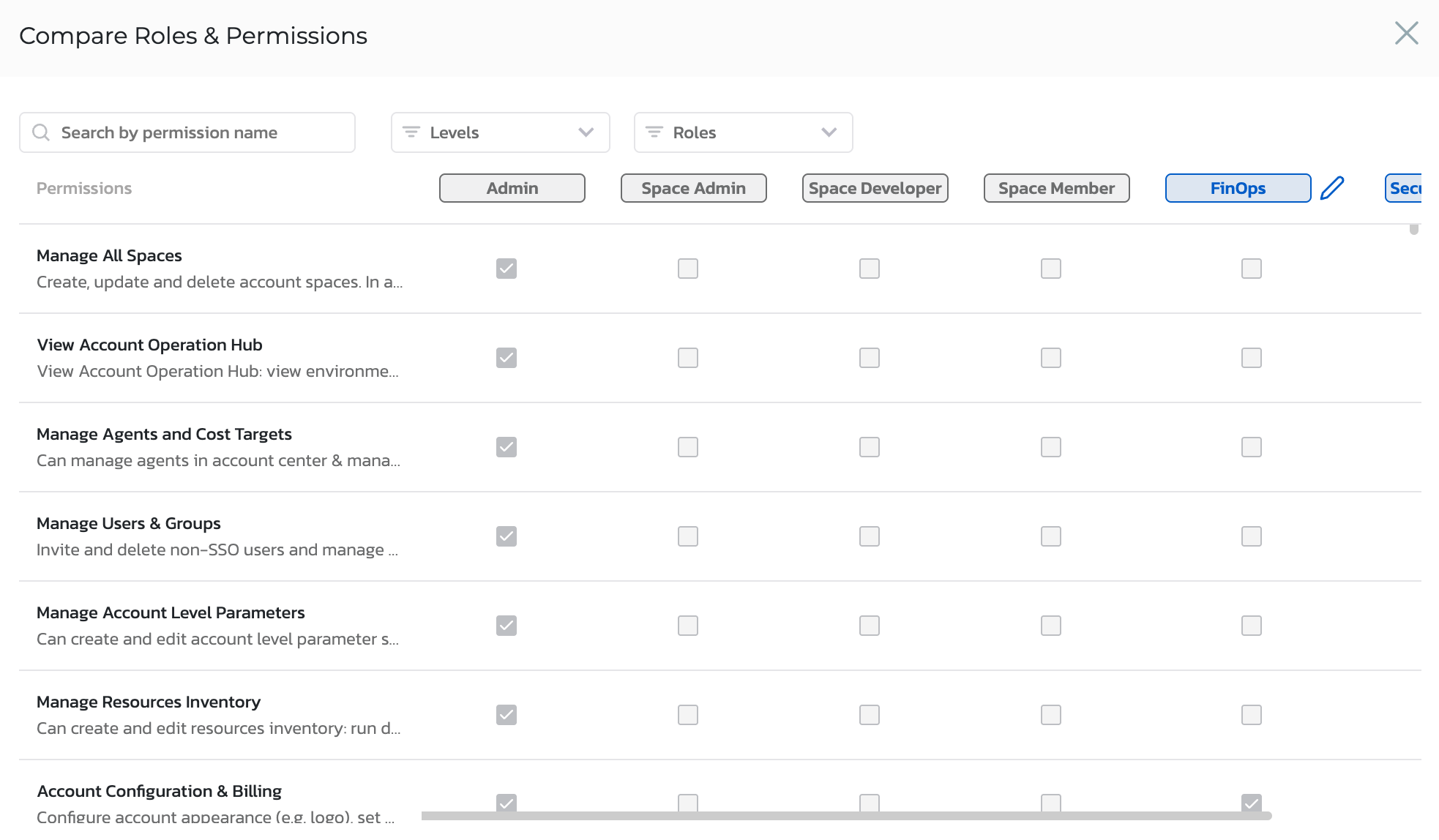Click the search magnifier icon
Screen dimensions: 1439x840
[41, 132]
